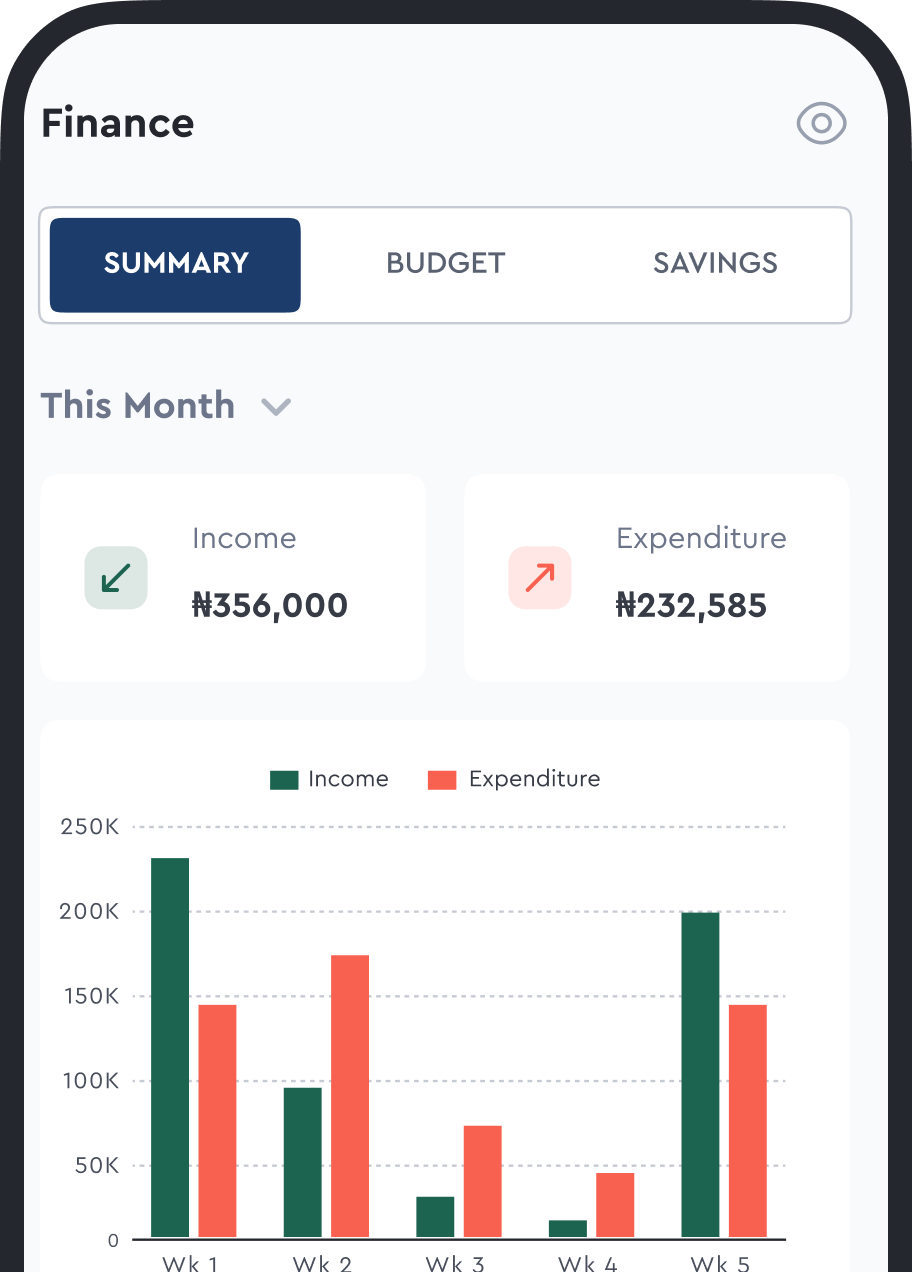Expand the This Month chevron
Image resolution: width=912 pixels, height=1272 pixels.
point(276,407)
